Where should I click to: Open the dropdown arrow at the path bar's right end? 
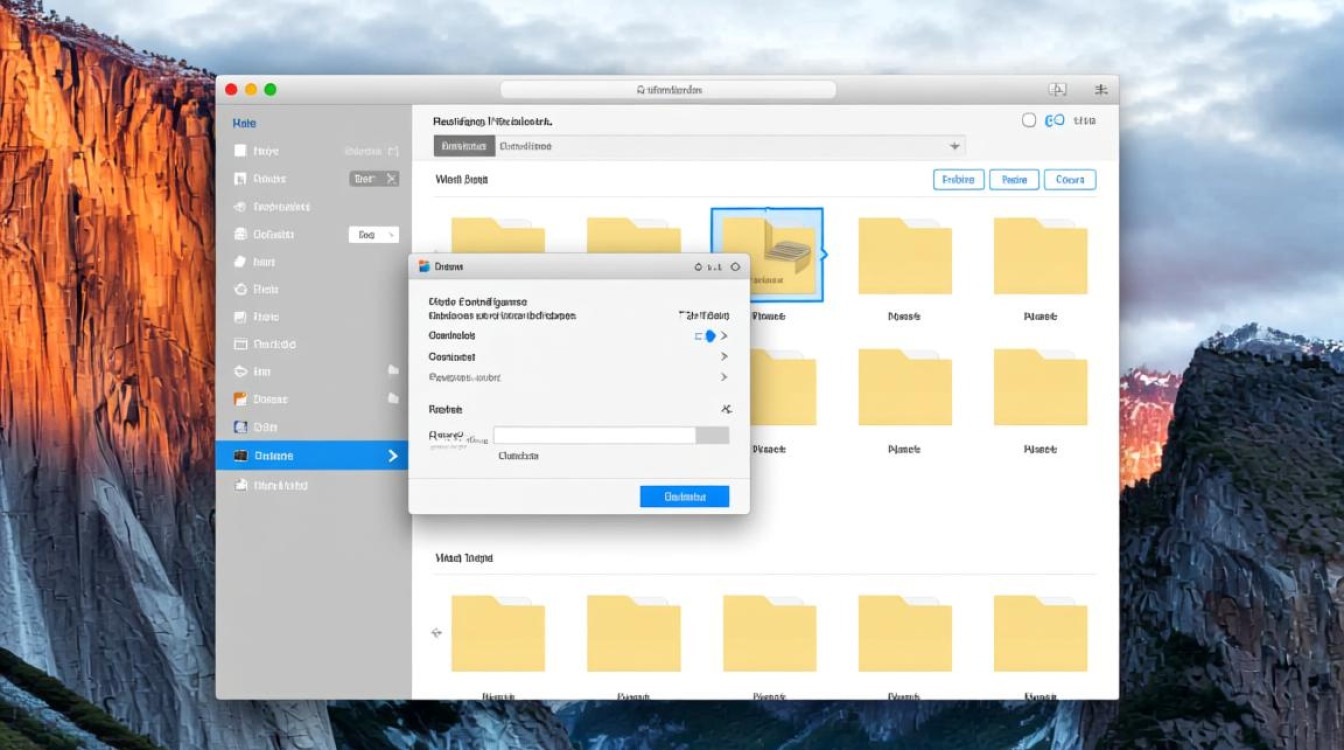pyautogui.click(x=954, y=146)
